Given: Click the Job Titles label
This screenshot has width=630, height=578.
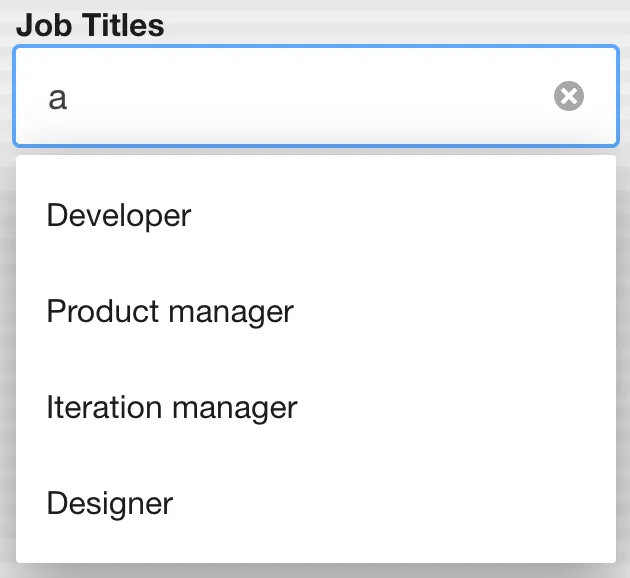Looking at the screenshot, I should click(90, 25).
